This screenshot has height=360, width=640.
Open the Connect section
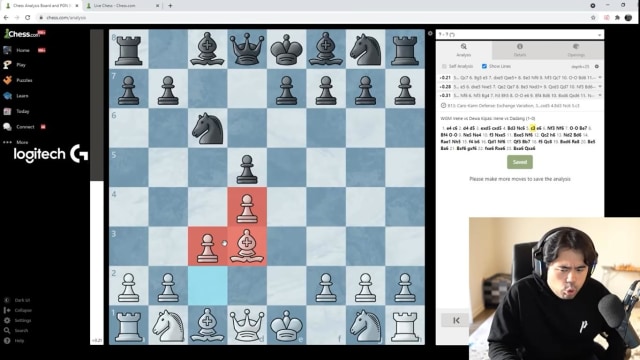coord(24,127)
